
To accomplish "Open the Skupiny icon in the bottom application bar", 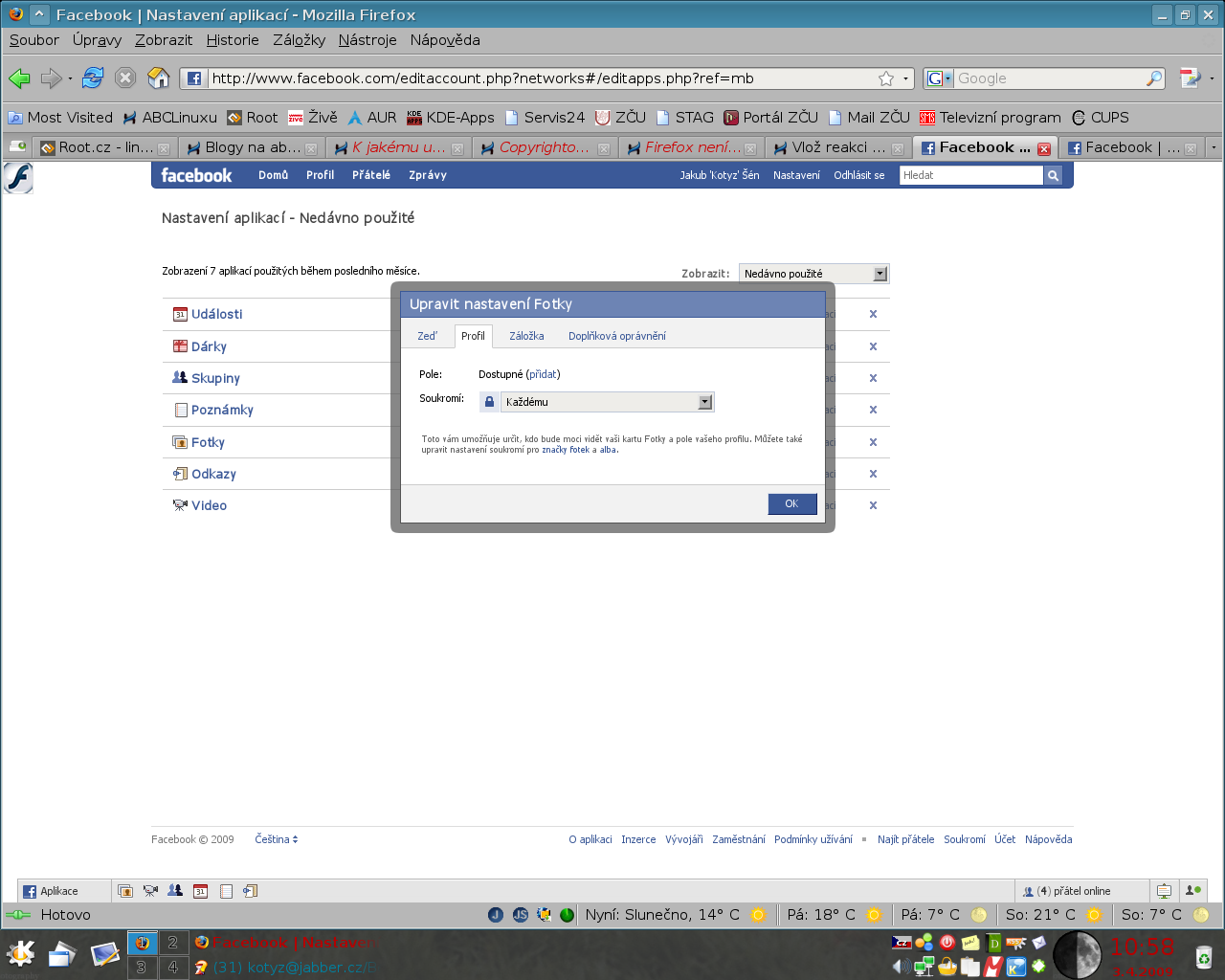I will click(175, 890).
